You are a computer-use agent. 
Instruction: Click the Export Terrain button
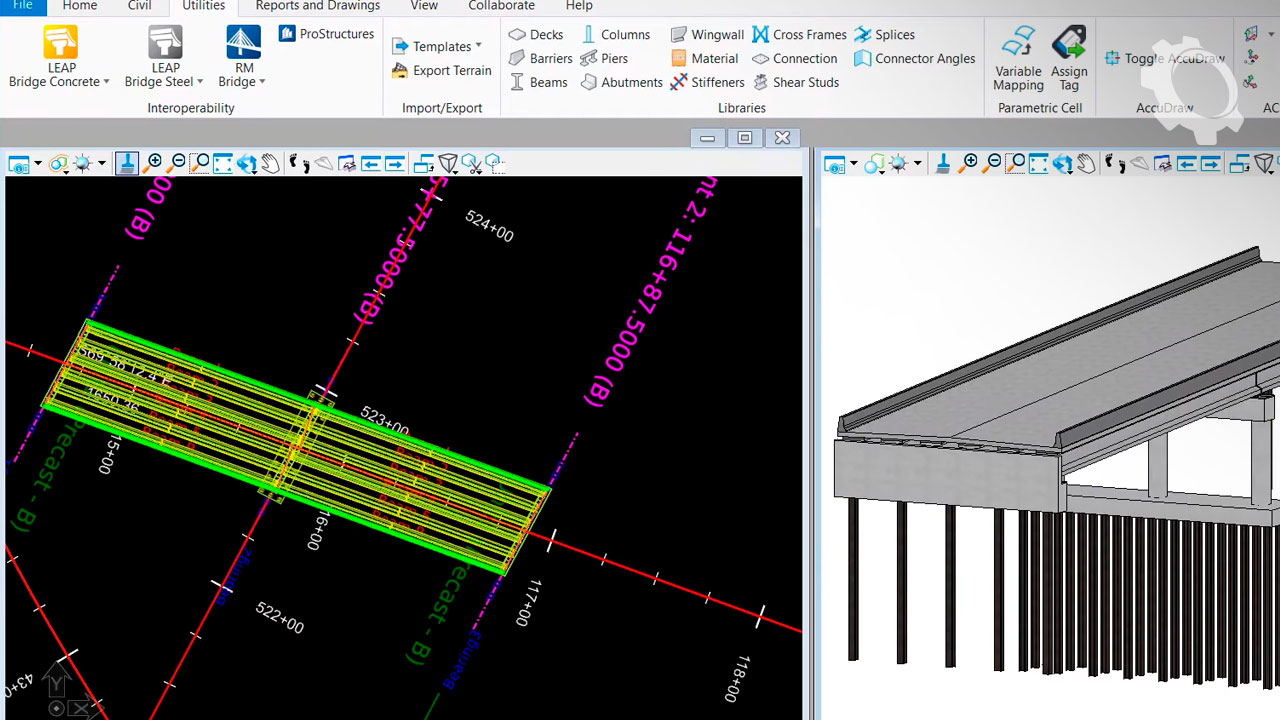[442, 71]
